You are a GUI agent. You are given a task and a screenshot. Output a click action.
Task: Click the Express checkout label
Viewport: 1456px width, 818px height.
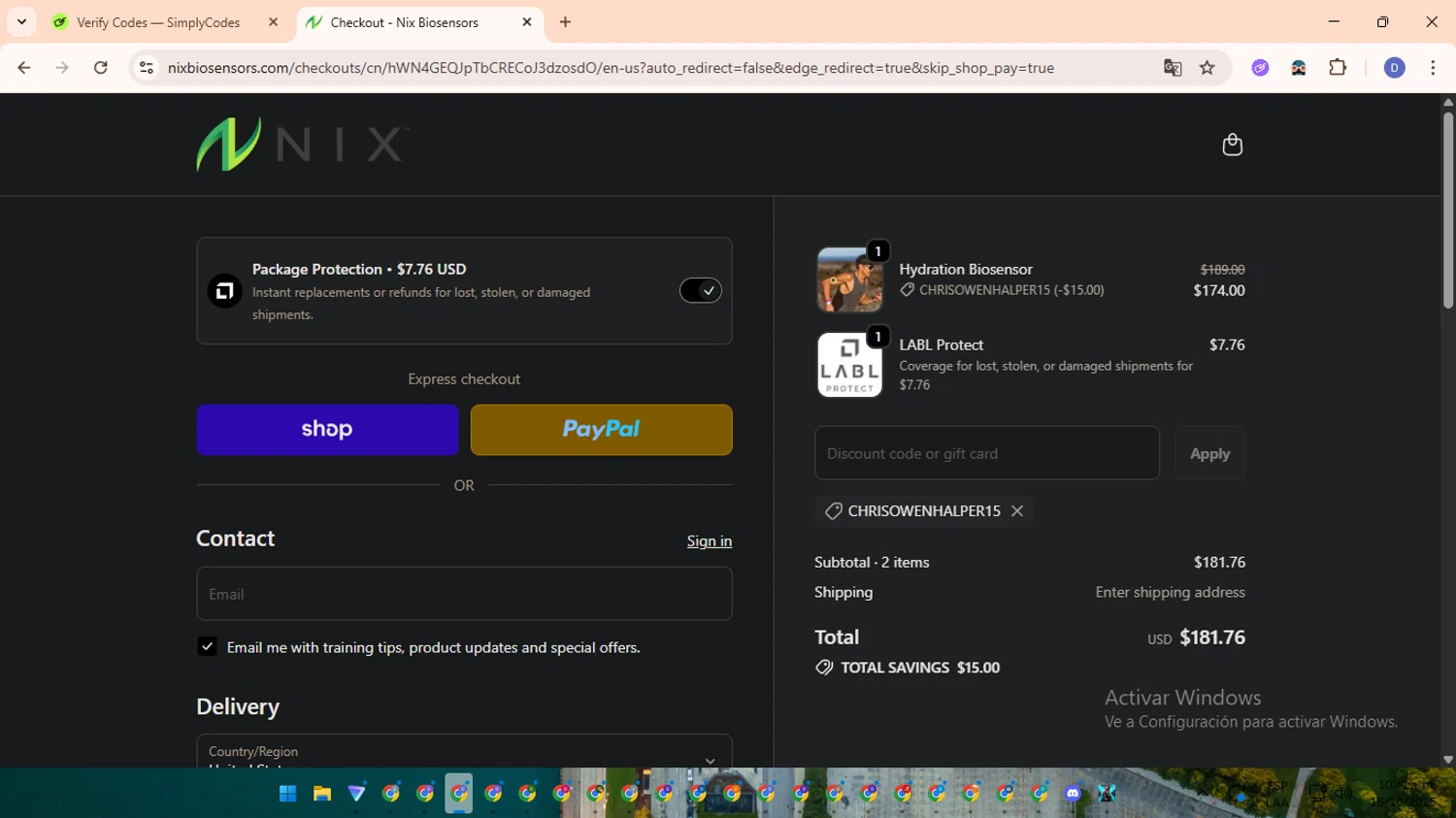point(464,379)
